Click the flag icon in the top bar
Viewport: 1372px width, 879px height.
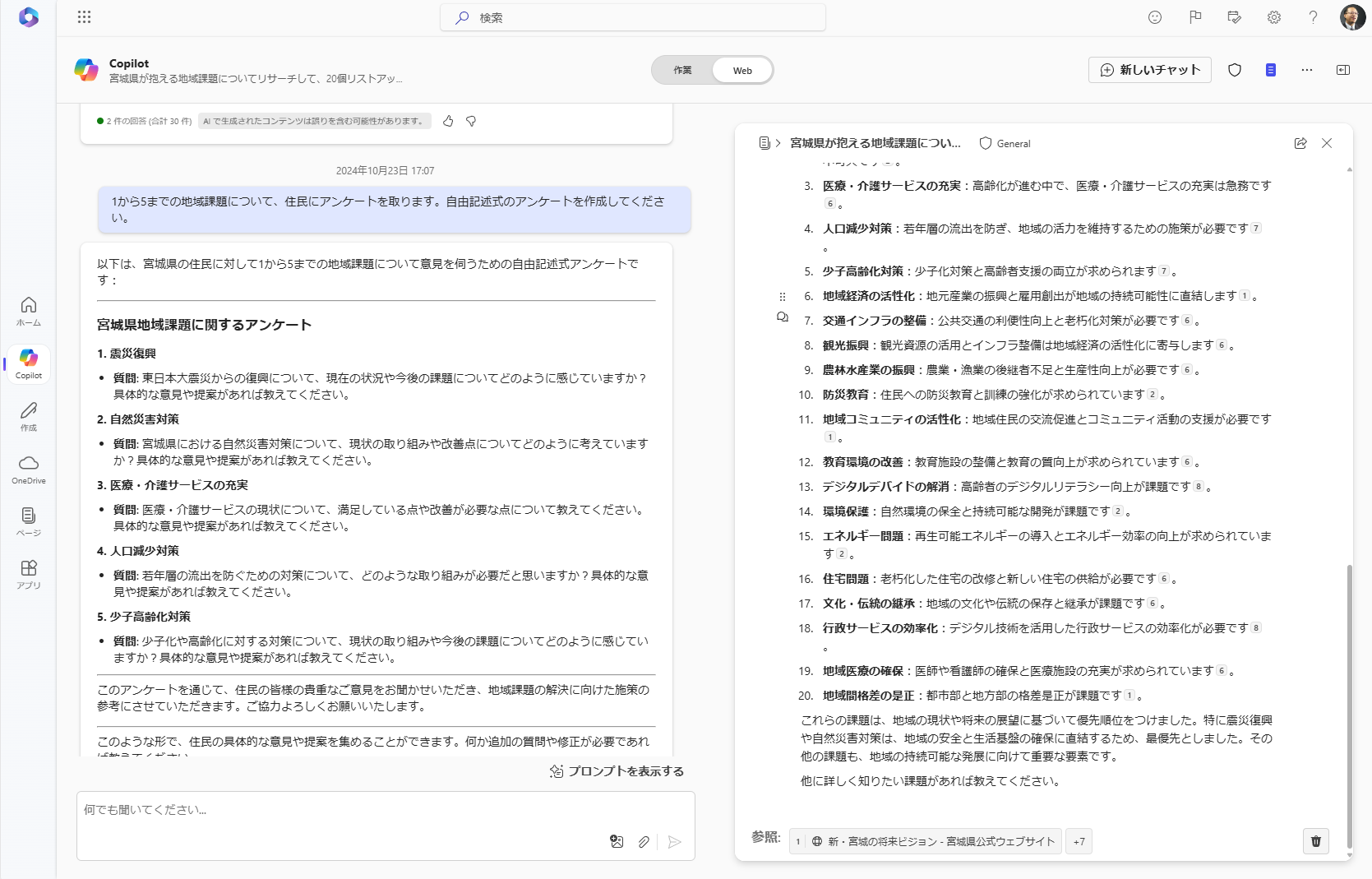coord(1195,17)
